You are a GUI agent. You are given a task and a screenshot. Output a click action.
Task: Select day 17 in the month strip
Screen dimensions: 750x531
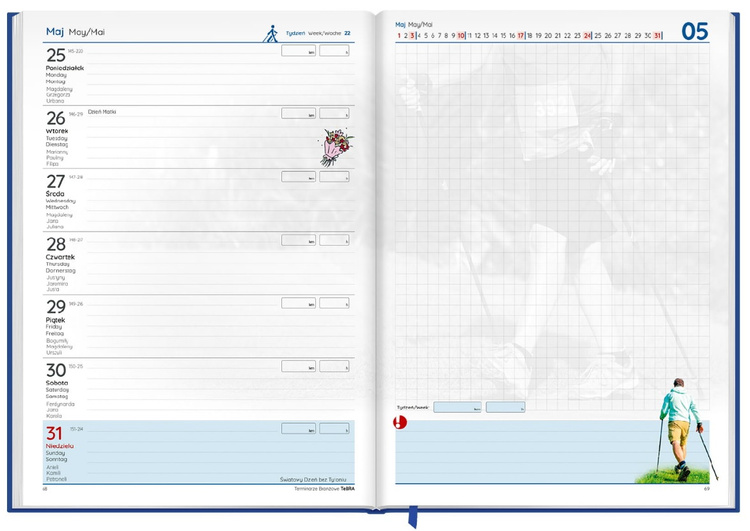(520, 36)
